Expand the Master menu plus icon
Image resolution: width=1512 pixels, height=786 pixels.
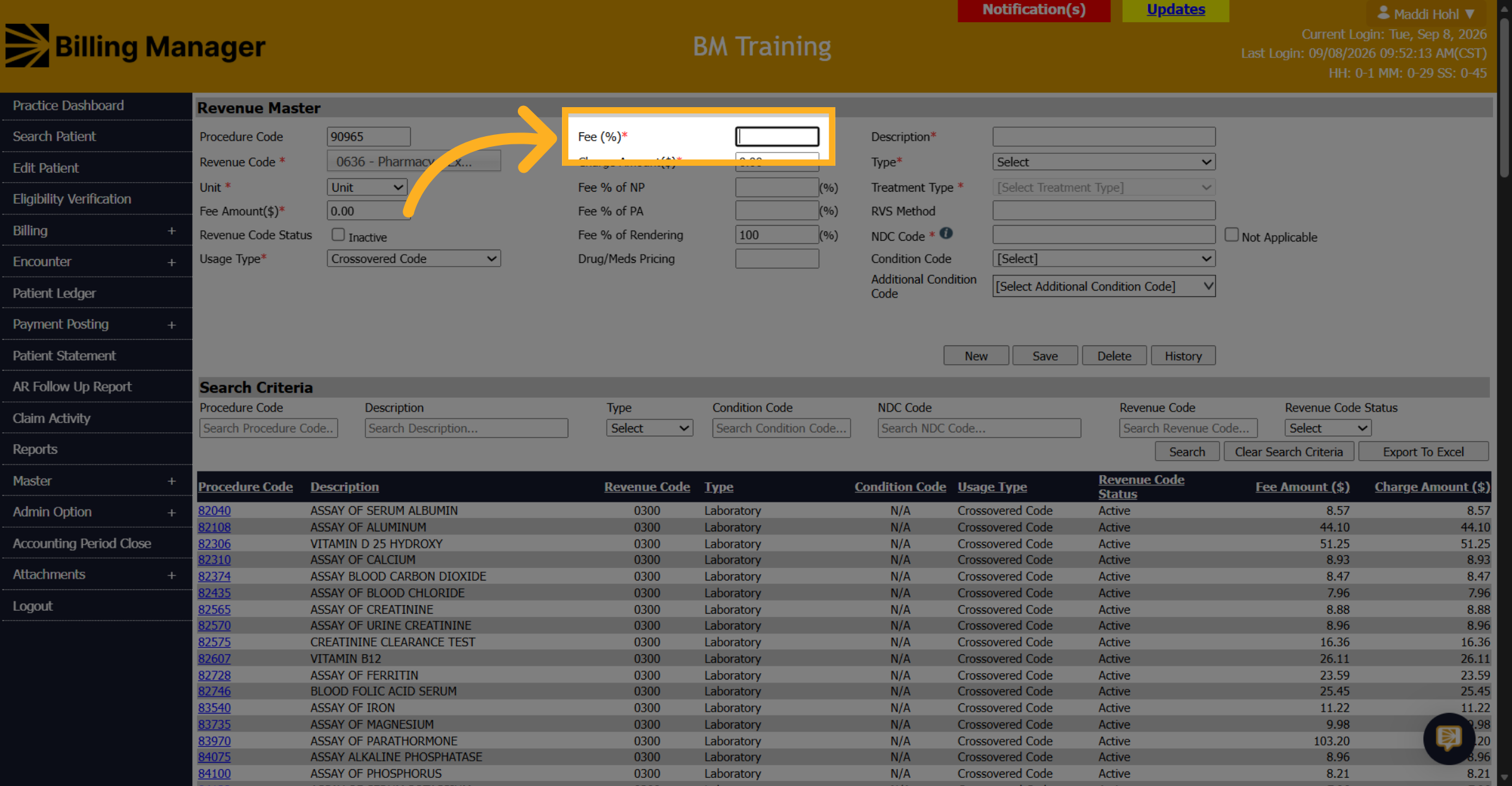171,481
